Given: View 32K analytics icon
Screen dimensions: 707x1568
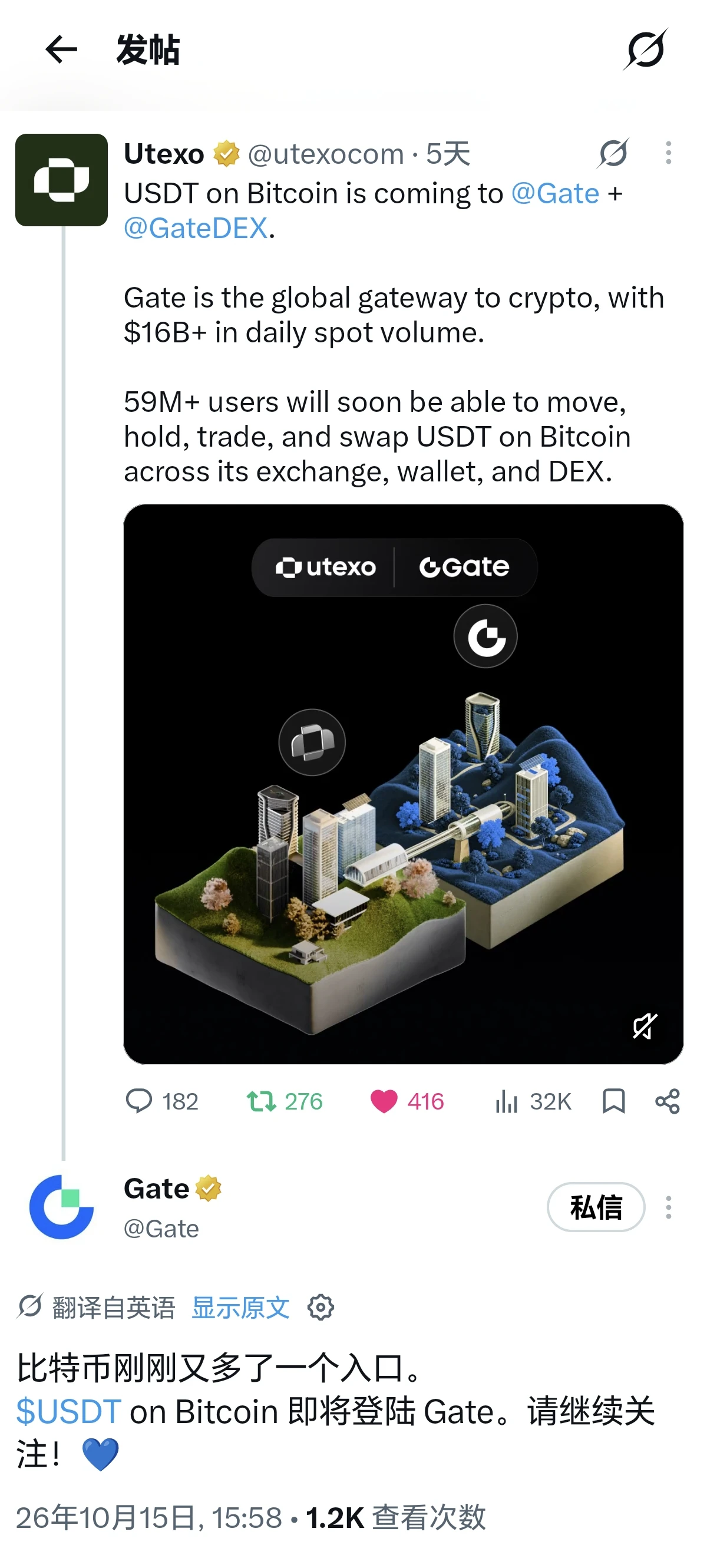Looking at the screenshot, I should point(533,1101).
